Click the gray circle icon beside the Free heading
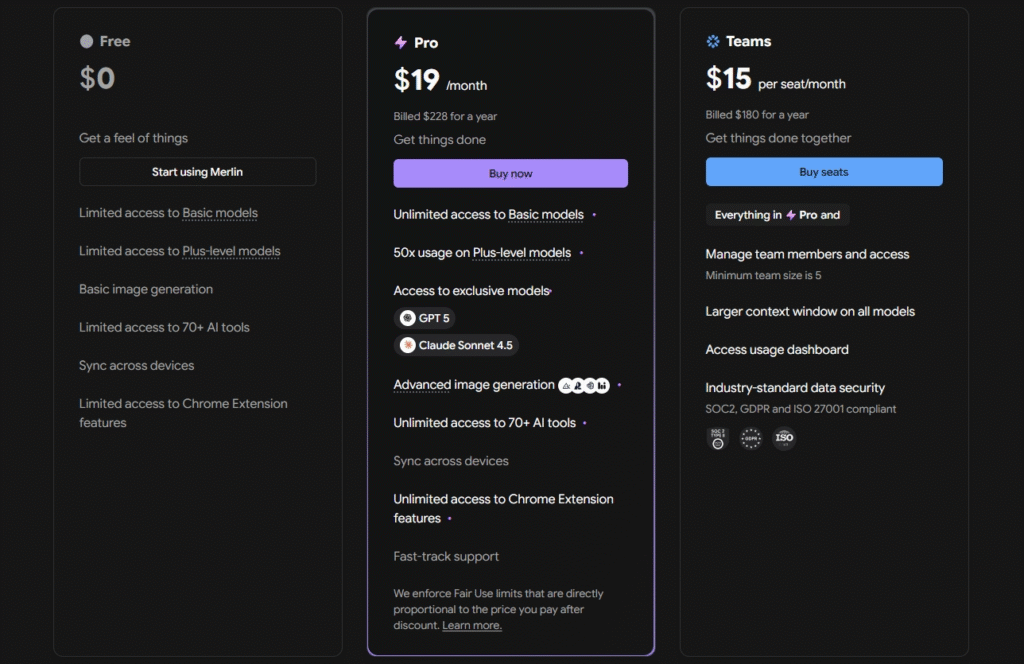Screen dimensions: 1024x664 tap(86, 41)
